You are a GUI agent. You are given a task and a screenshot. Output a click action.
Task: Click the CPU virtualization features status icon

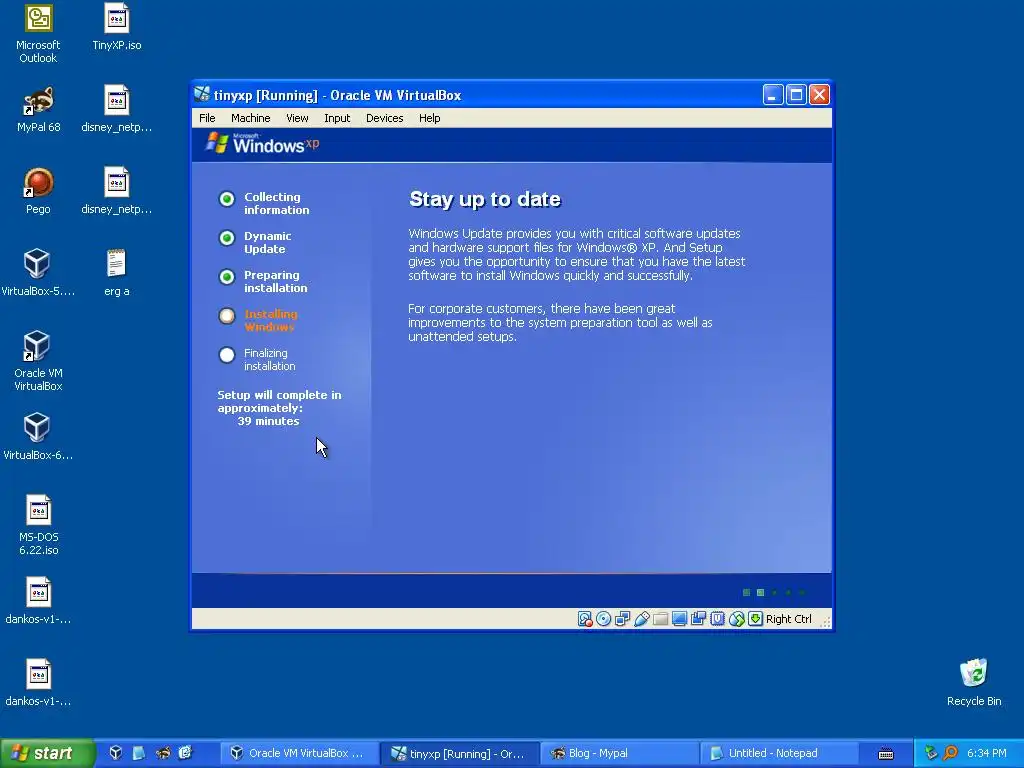pyautogui.click(x=717, y=618)
